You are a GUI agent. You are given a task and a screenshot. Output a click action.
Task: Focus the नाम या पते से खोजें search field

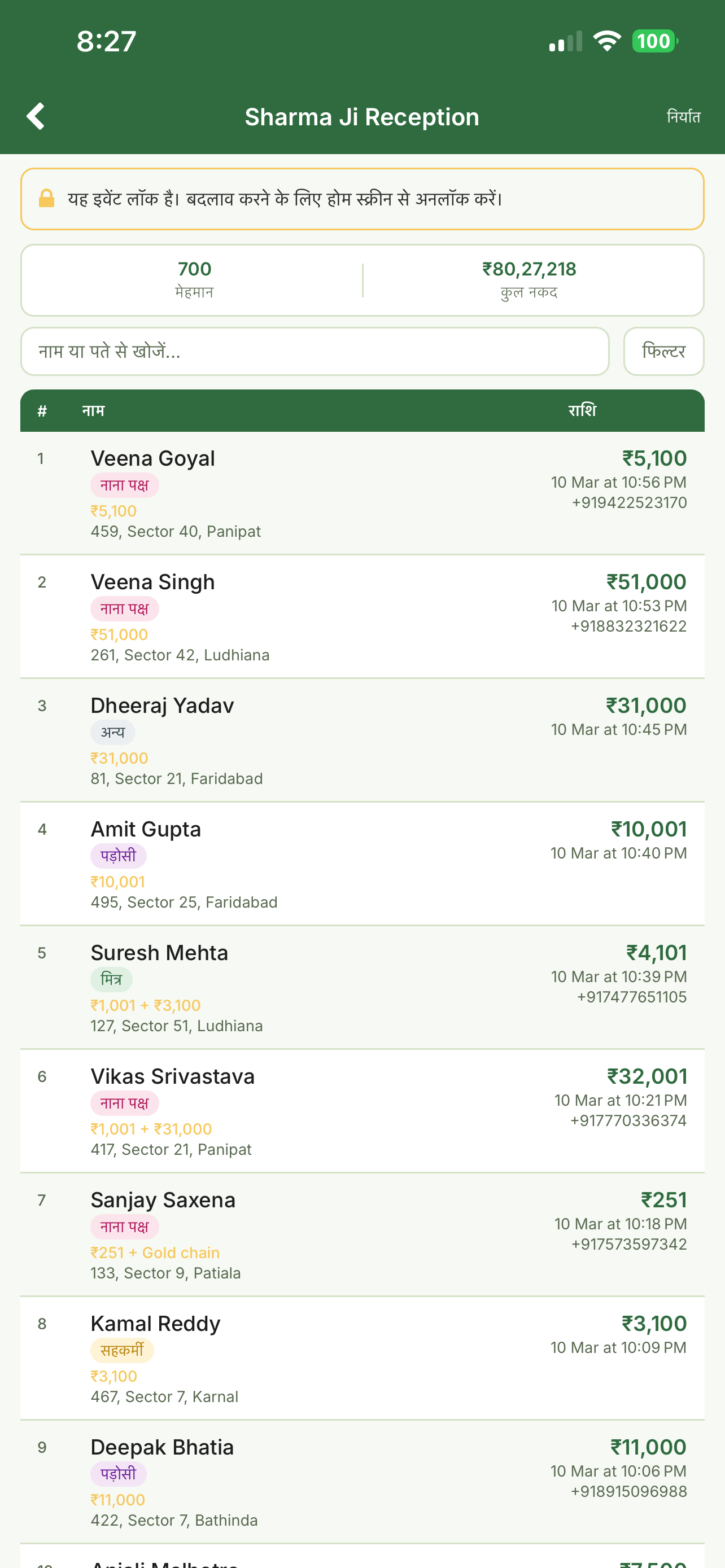tap(315, 351)
